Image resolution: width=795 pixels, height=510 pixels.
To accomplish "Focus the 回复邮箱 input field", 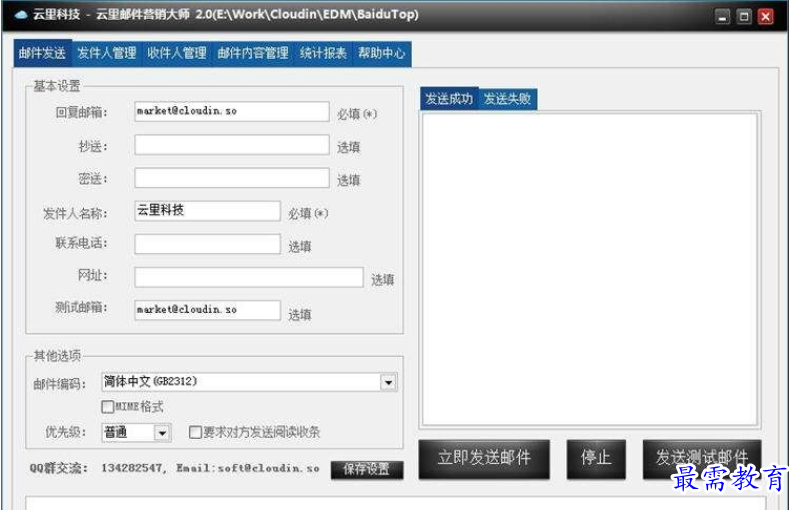I will (x=232, y=111).
